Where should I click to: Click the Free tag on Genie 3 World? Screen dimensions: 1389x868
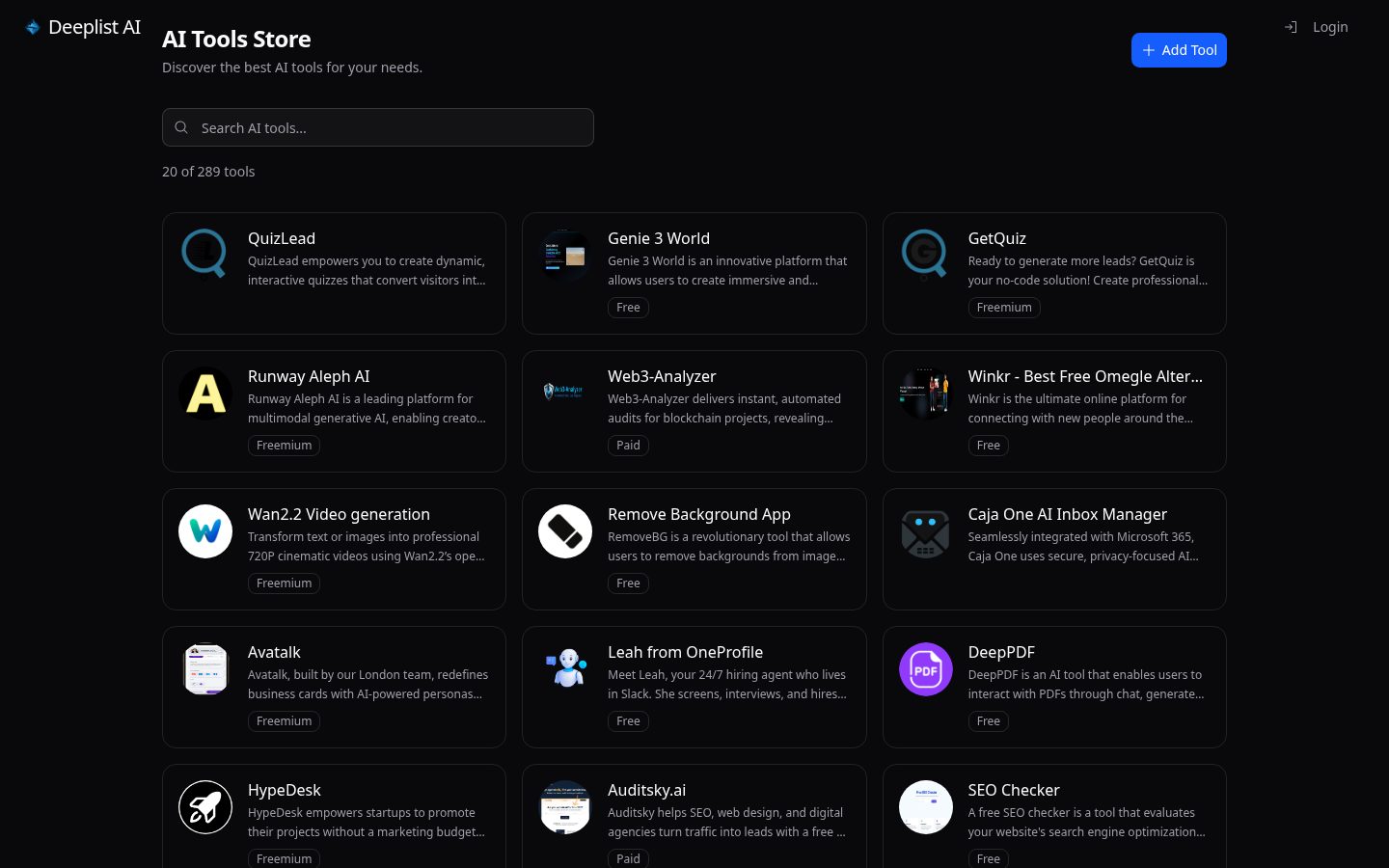click(x=628, y=308)
